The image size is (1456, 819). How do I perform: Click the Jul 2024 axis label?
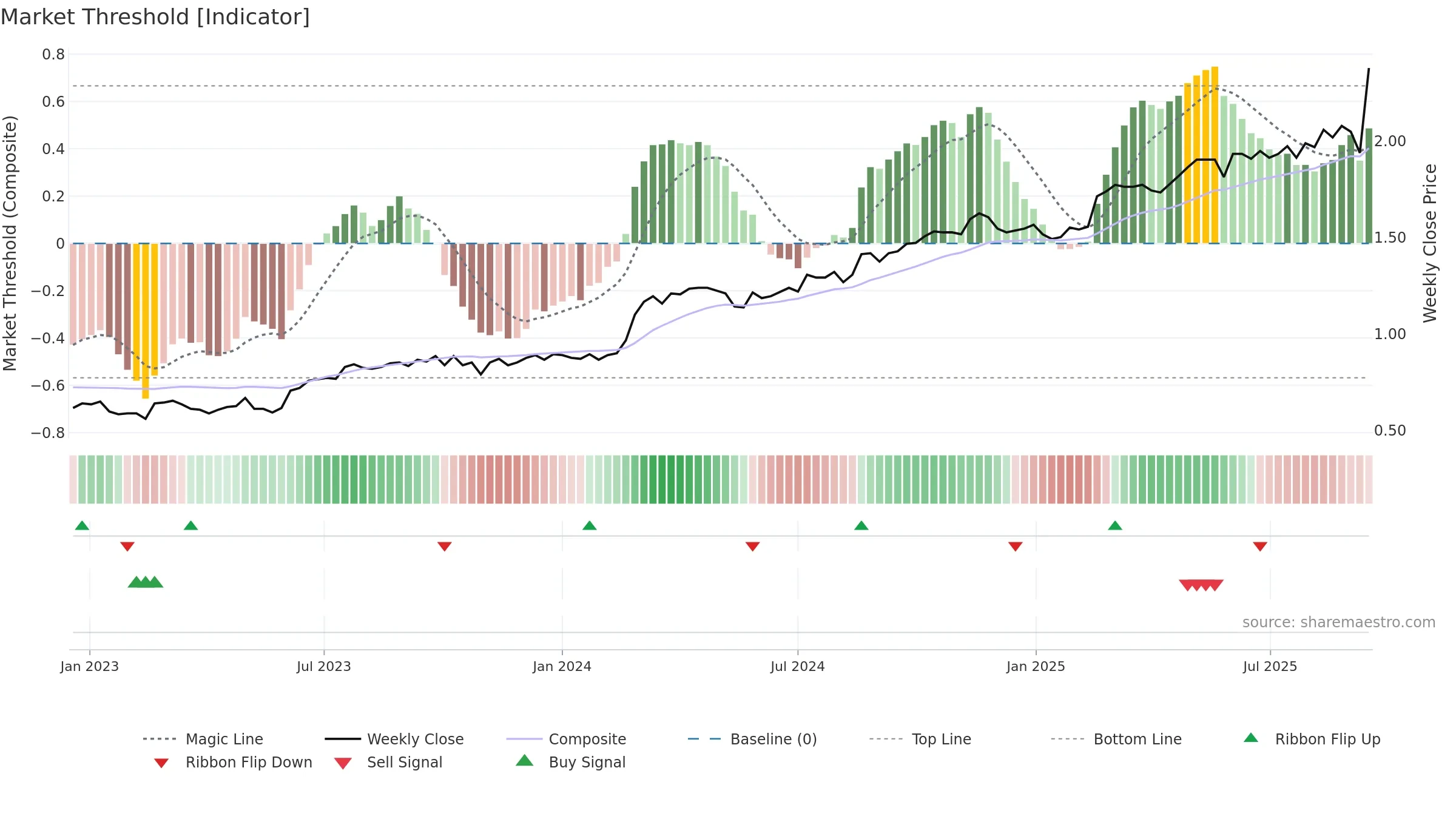point(797,667)
